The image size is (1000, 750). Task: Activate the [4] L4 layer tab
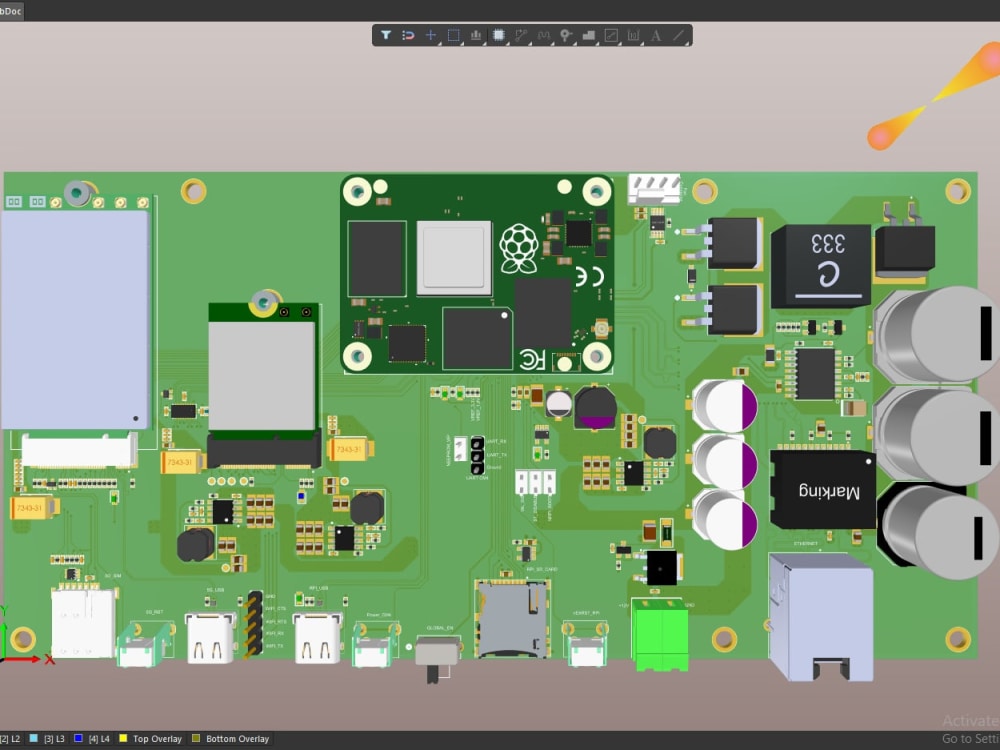coord(92,739)
